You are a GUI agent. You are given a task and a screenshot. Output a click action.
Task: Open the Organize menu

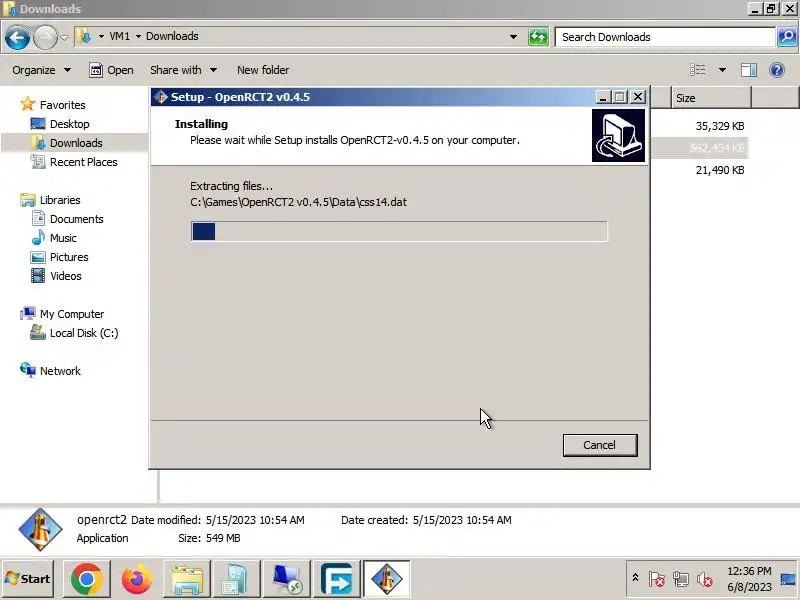point(41,70)
